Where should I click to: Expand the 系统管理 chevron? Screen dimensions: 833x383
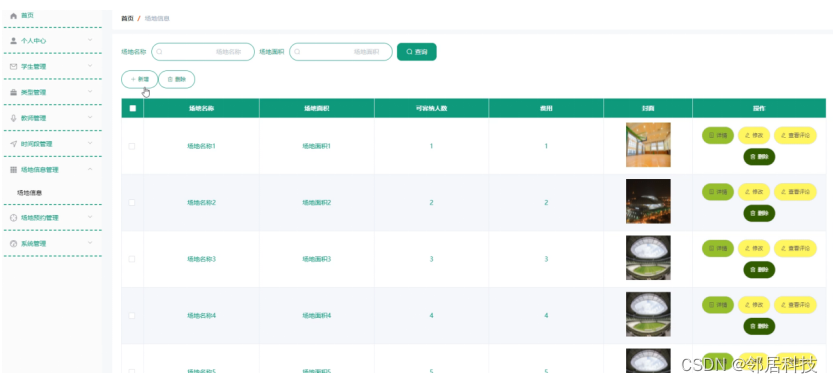pos(90,243)
